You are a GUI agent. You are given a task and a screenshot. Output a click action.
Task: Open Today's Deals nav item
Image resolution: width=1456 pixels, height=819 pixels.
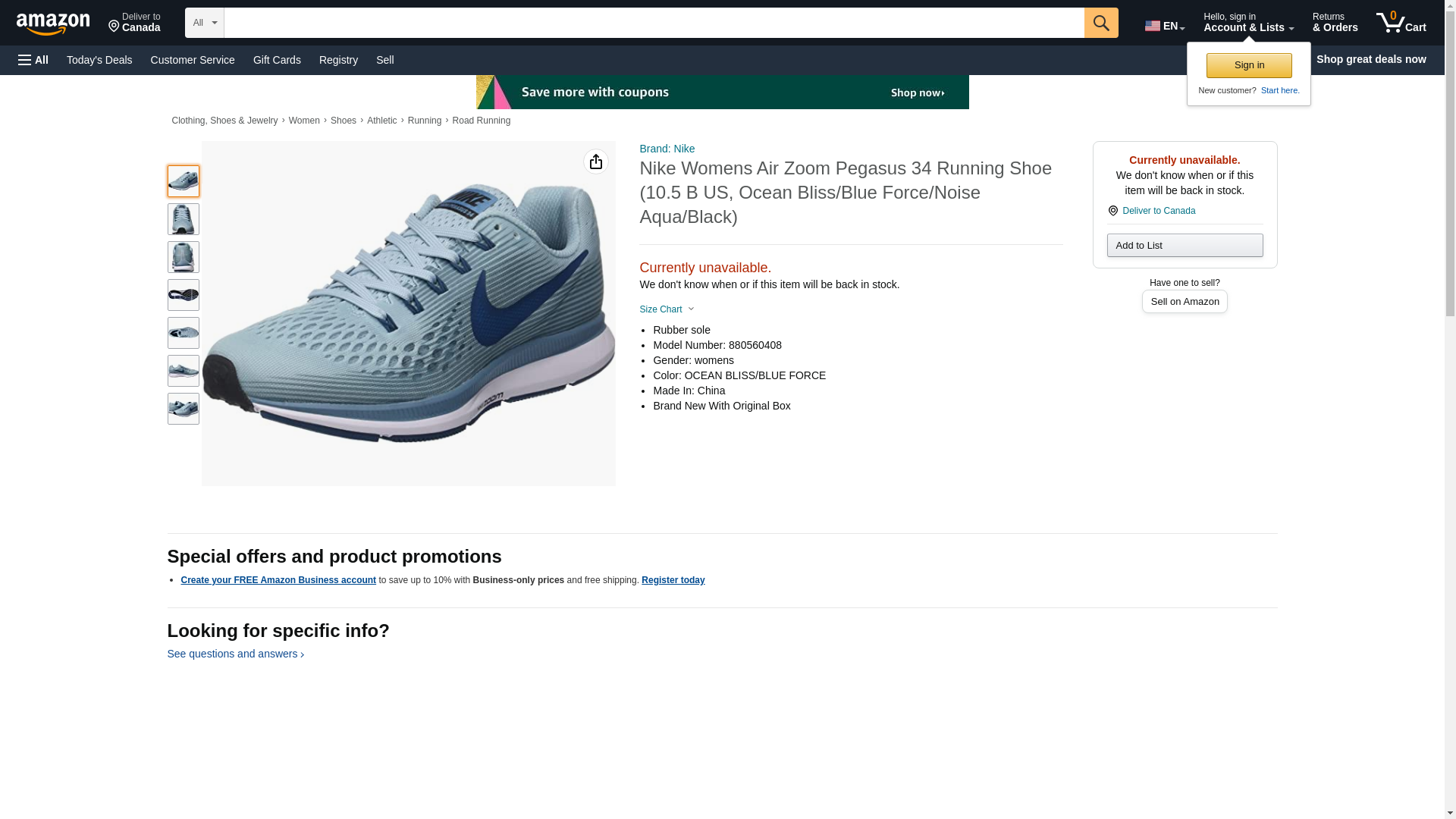coord(99,60)
